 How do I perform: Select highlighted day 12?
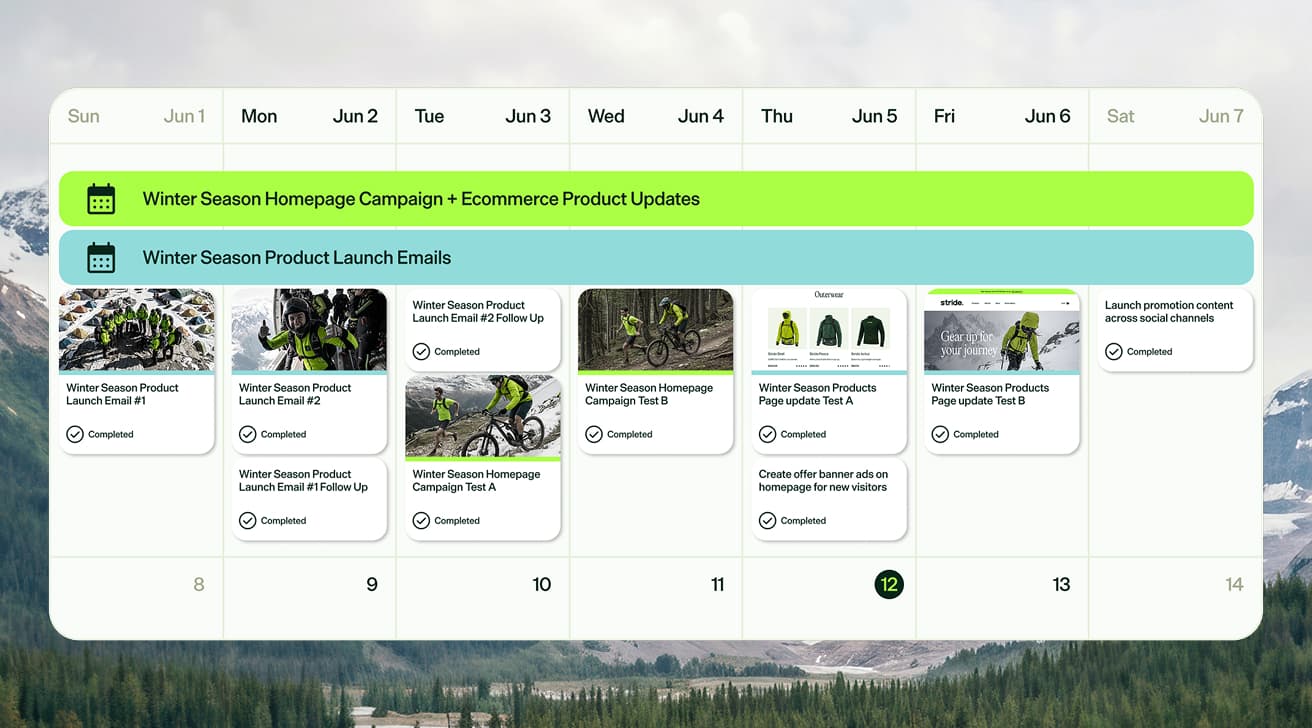click(889, 584)
